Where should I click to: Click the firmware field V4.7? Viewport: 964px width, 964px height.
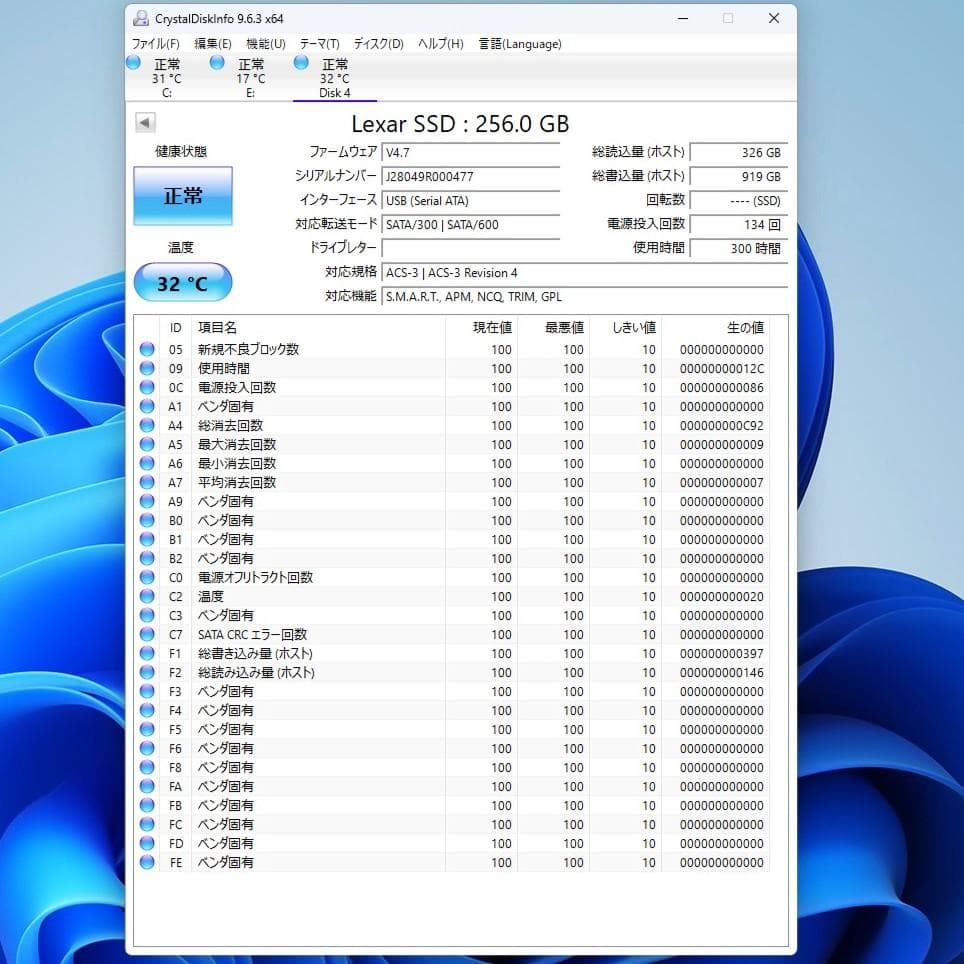point(470,152)
